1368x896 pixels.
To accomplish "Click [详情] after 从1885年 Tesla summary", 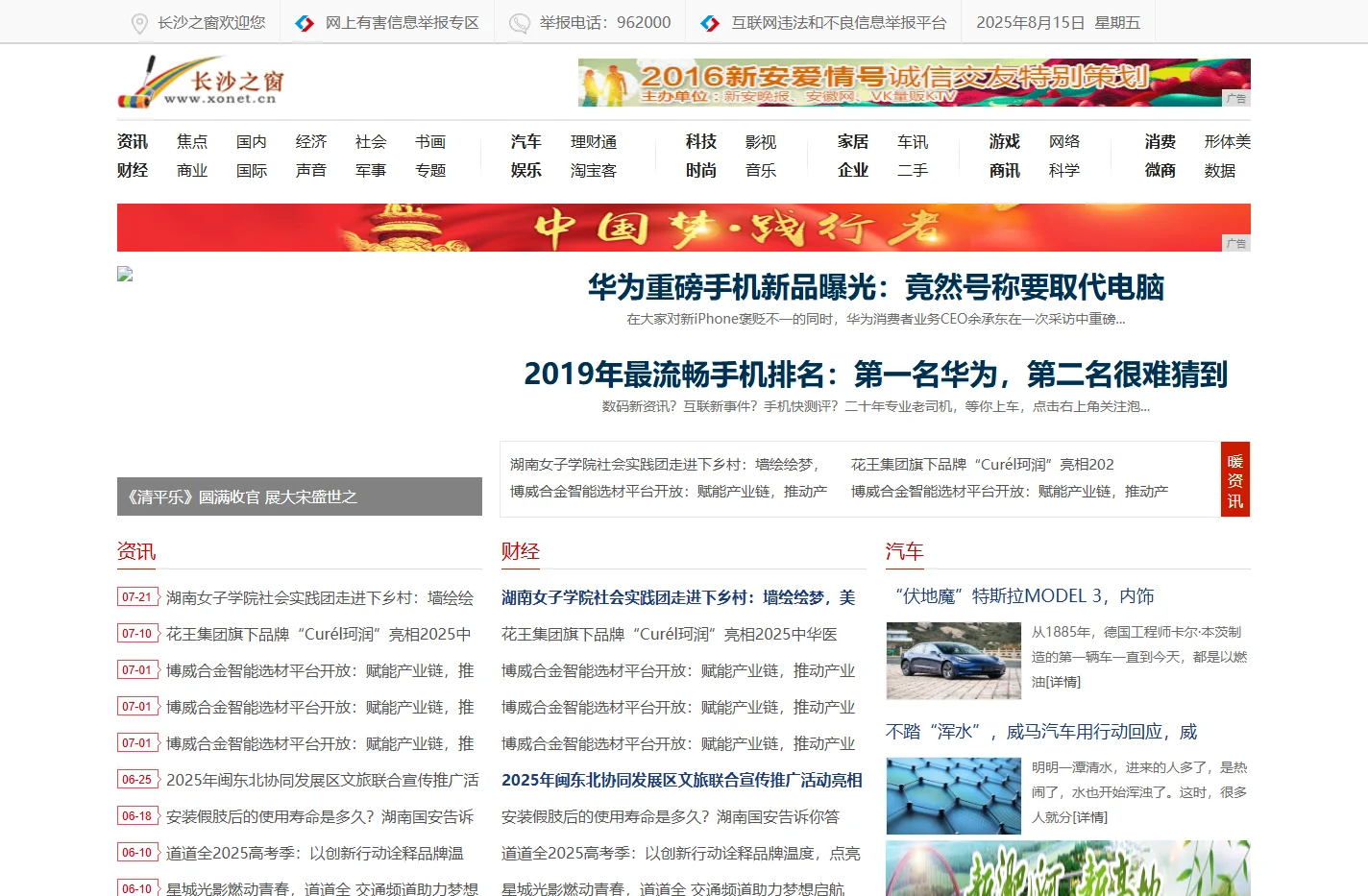I will (1062, 682).
